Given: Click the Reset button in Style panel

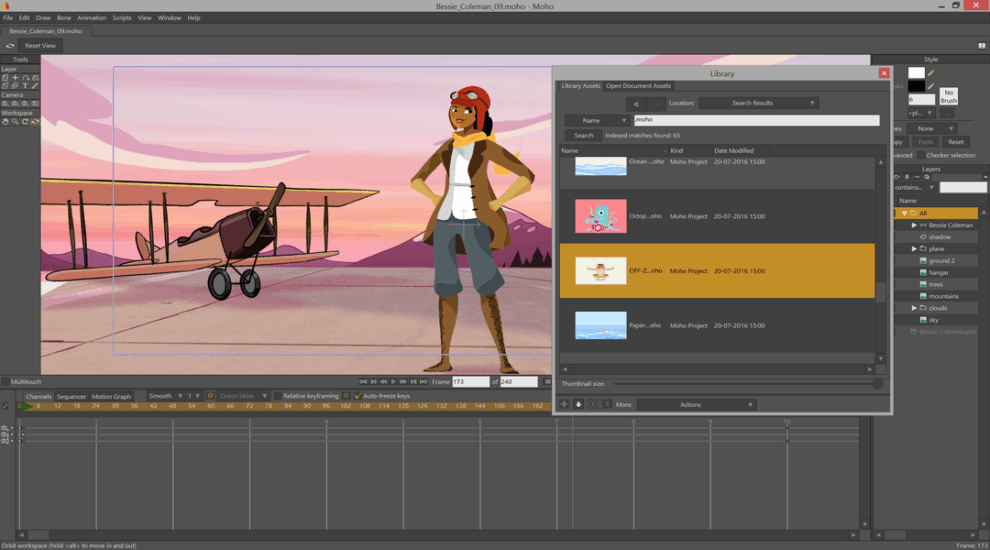Looking at the screenshot, I should tap(956, 142).
